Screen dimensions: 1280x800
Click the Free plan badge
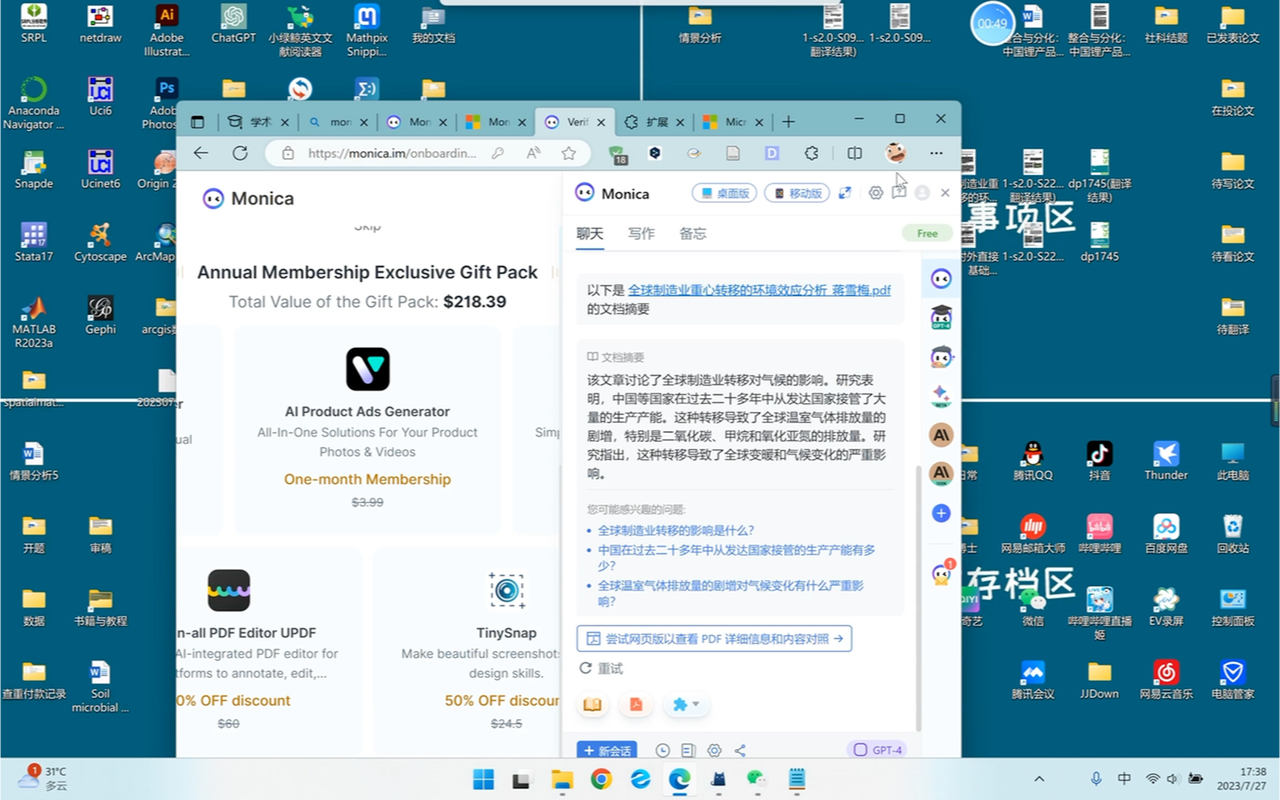click(927, 233)
